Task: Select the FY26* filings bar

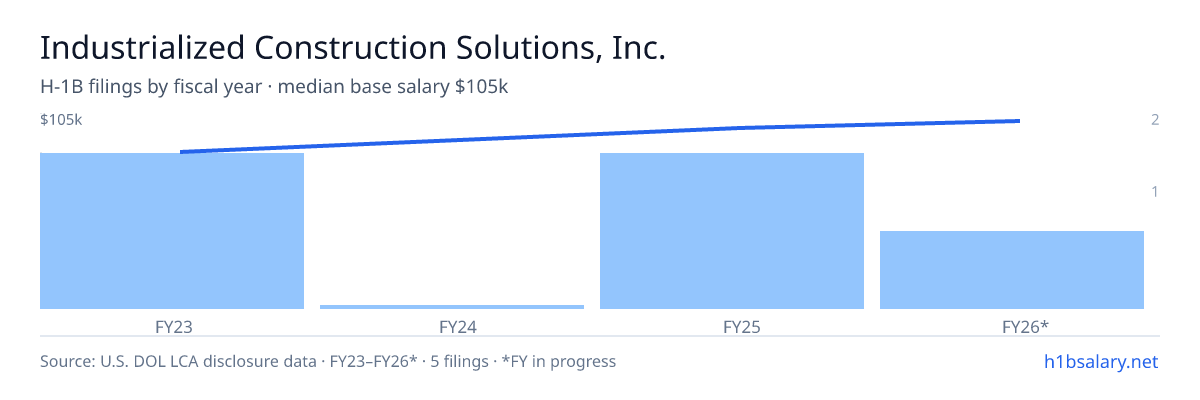Action: click(1012, 270)
